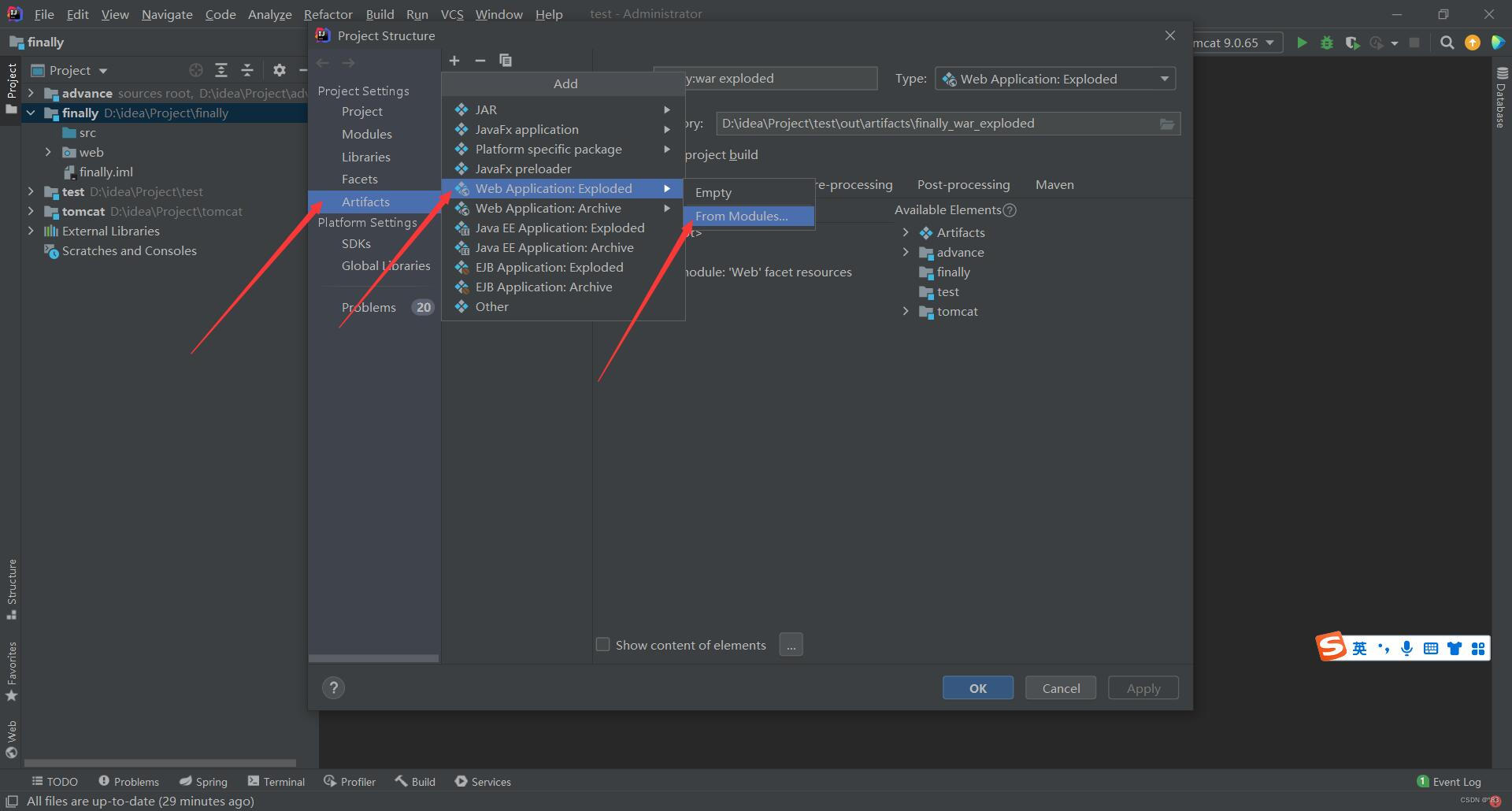This screenshot has width=1512, height=811.
Task: Click the locate target icon in Project panel
Action: click(x=196, y=70)
